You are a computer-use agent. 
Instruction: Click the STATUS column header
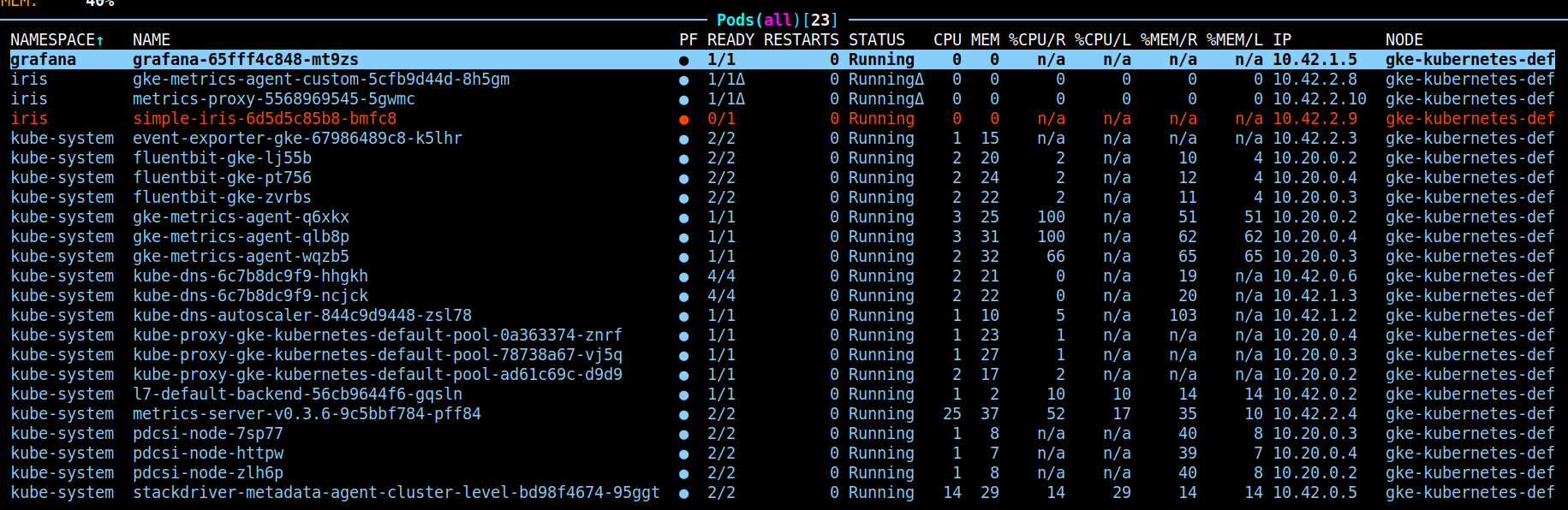pos(876,40)
